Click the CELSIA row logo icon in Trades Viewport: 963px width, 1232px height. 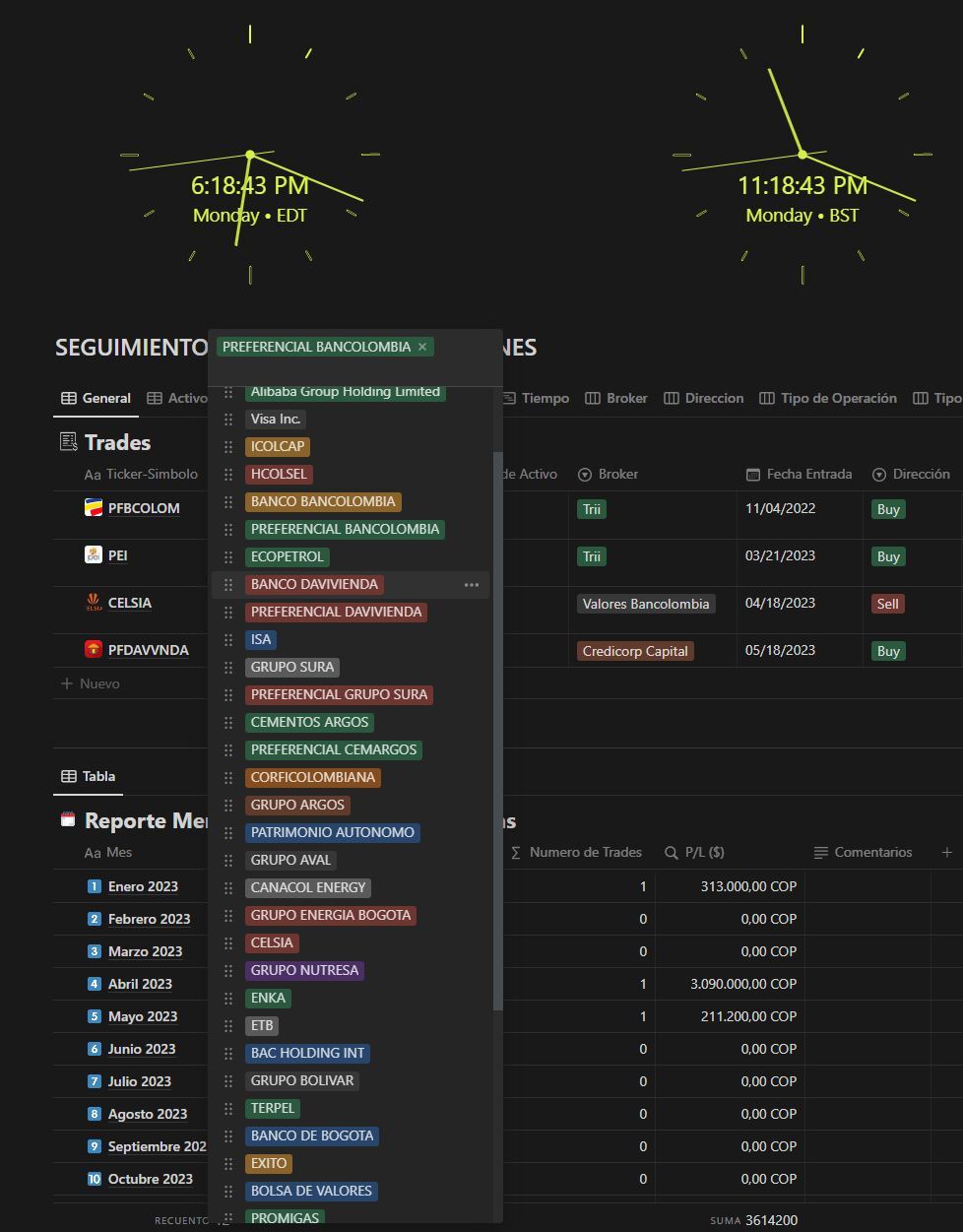pyautogui.click(x=94, y=603)
